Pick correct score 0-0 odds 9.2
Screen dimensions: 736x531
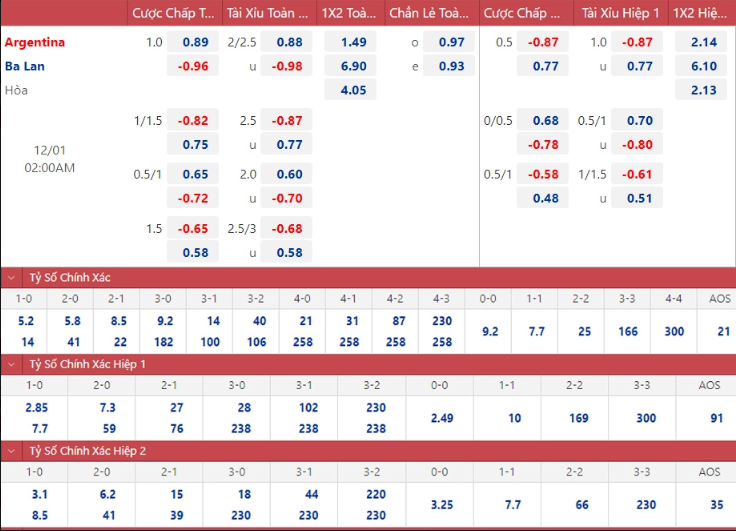[x=488, y=331]
